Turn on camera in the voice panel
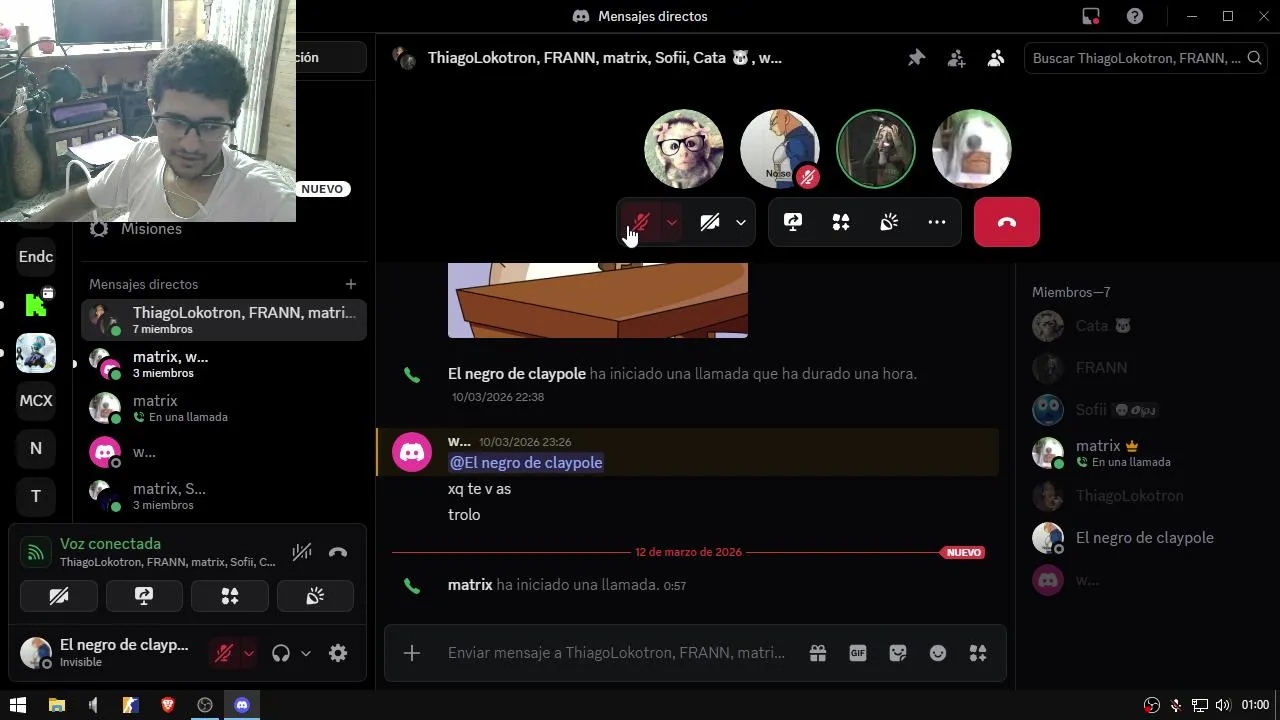Viewport: 1280px width, 720px height. tap(59, 596)
